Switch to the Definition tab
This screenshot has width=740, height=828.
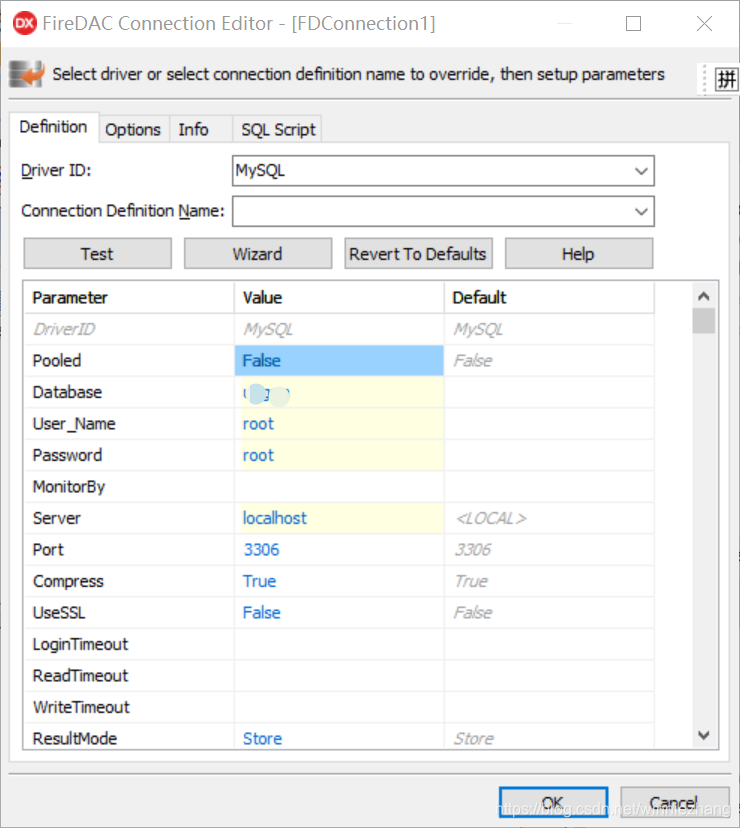coord(53,127)
